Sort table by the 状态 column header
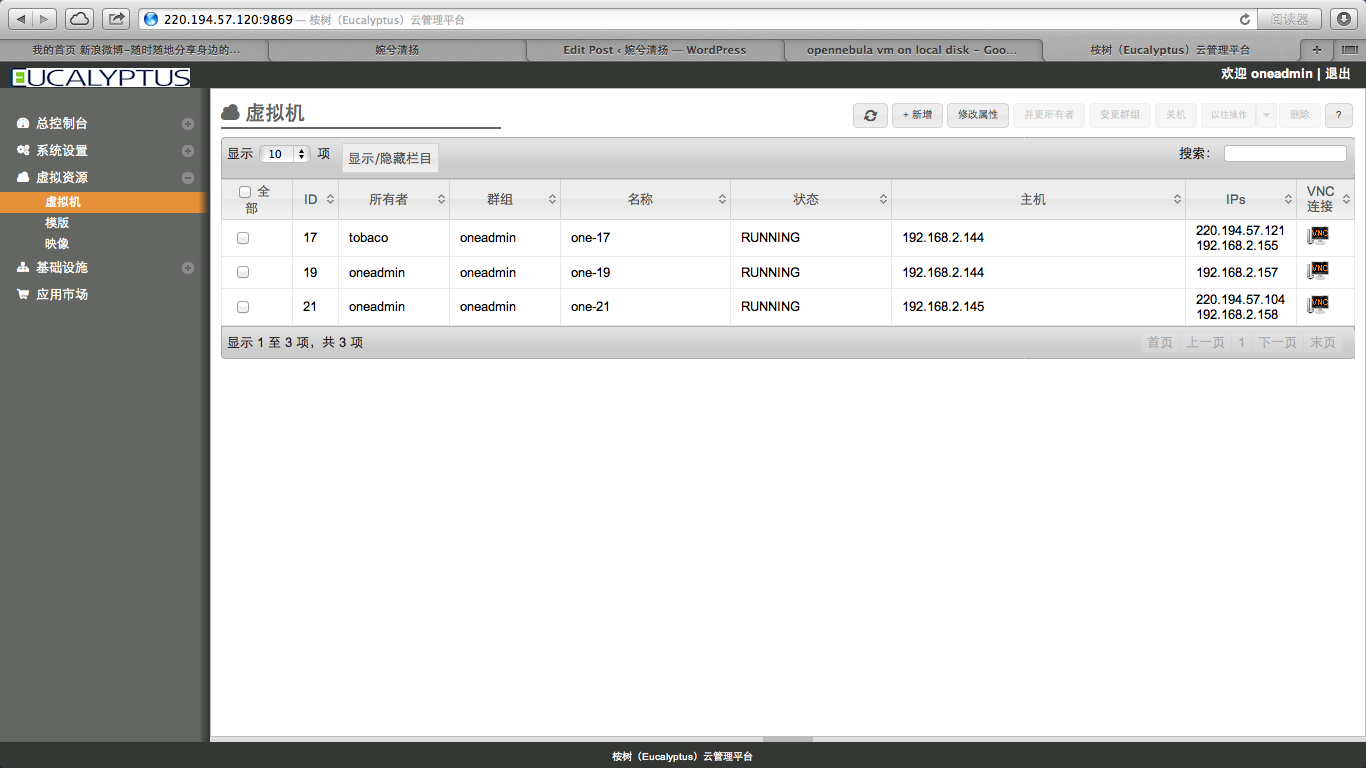 point(806,199)
